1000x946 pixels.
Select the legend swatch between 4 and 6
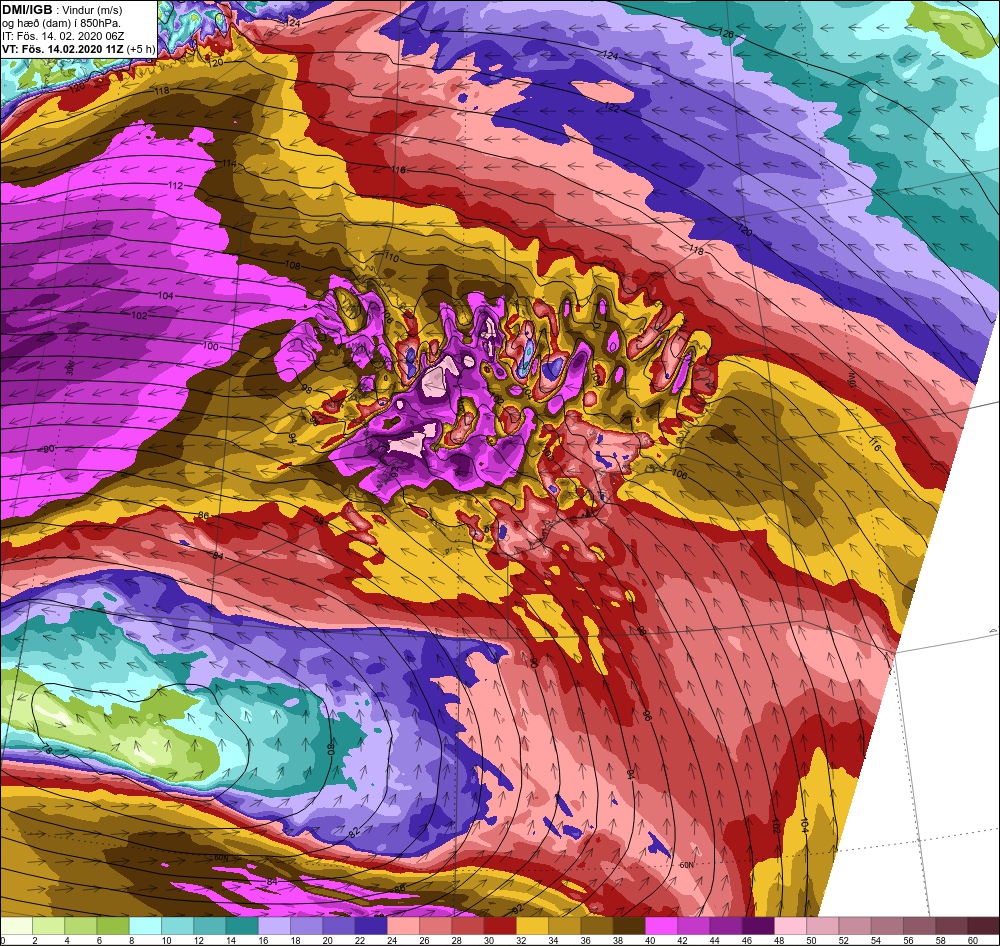[82, 926]
